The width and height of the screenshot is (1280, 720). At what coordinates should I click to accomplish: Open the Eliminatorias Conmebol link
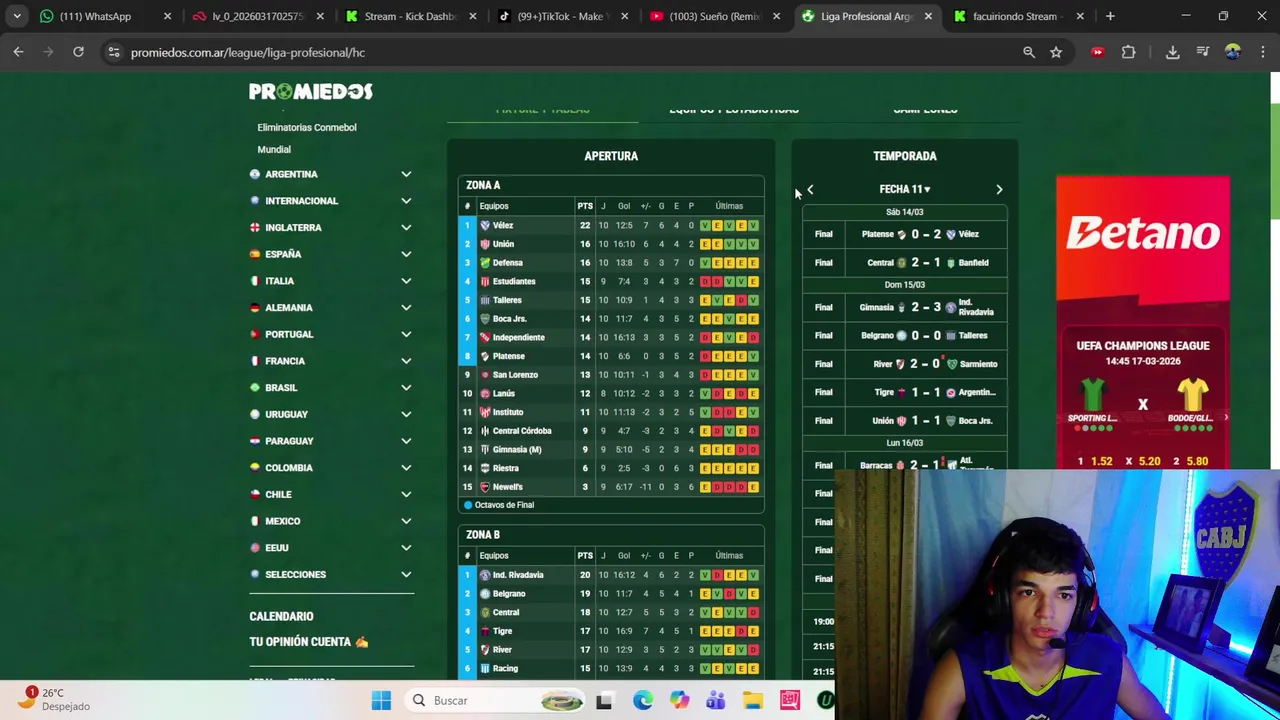point(307,127)
